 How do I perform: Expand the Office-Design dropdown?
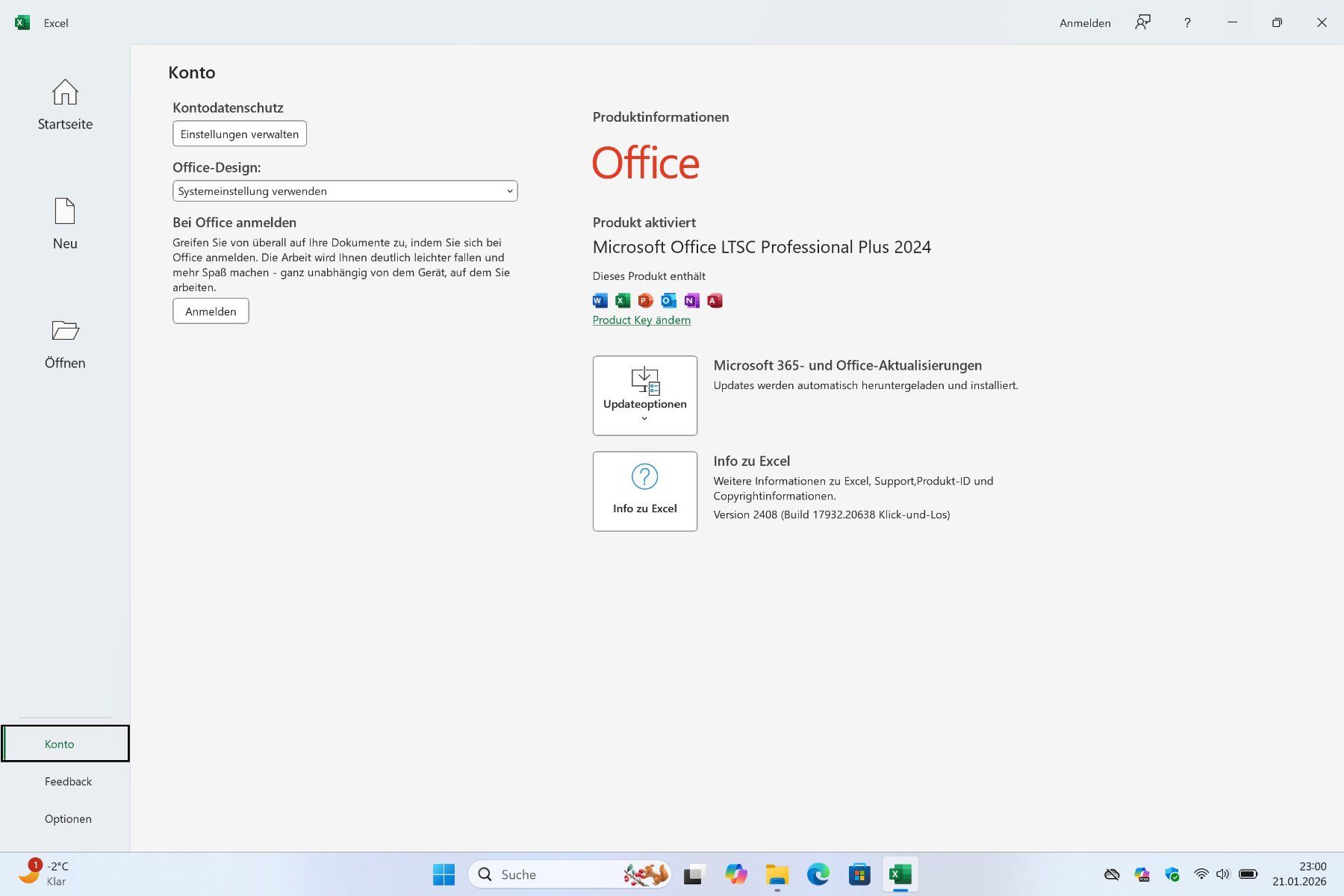point(345,191)
